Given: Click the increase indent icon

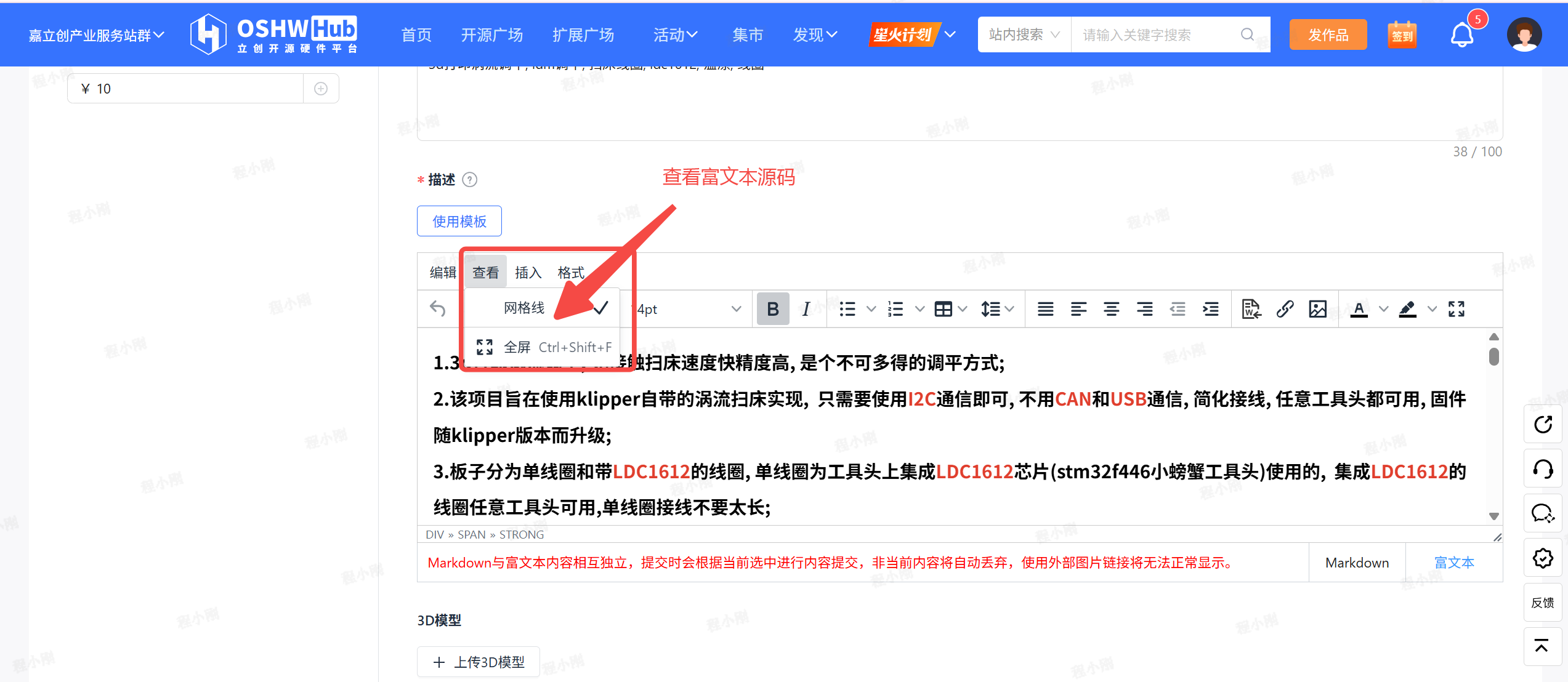Looking at the screenshot, I should (x=1210, y=308).
